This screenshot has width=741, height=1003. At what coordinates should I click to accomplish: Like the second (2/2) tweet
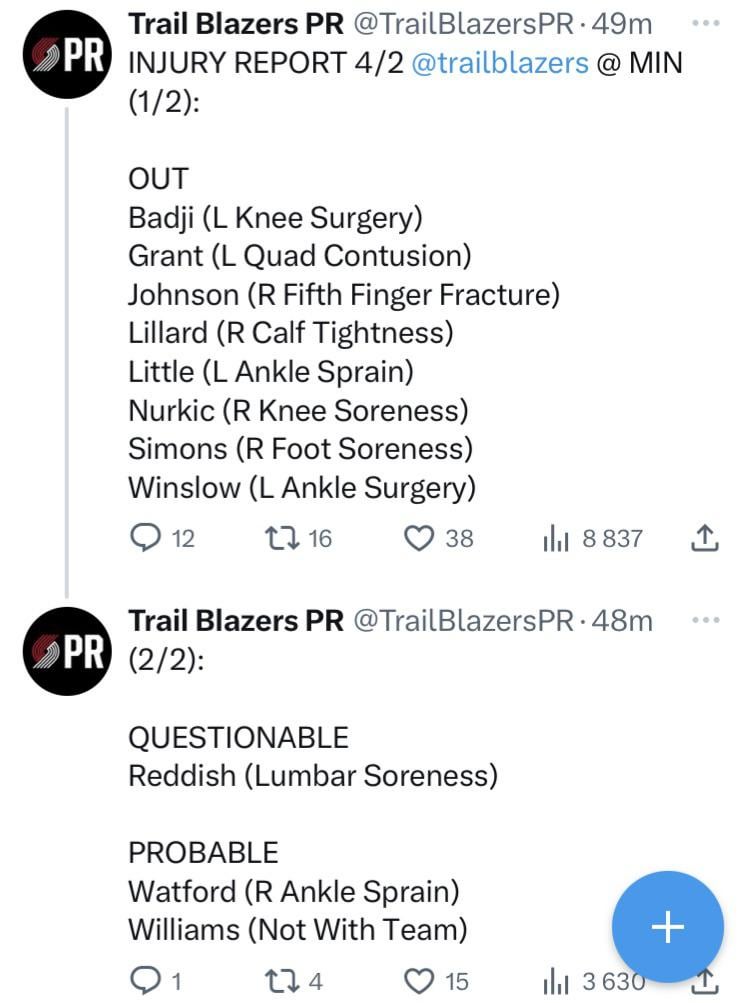coord(418,980)
